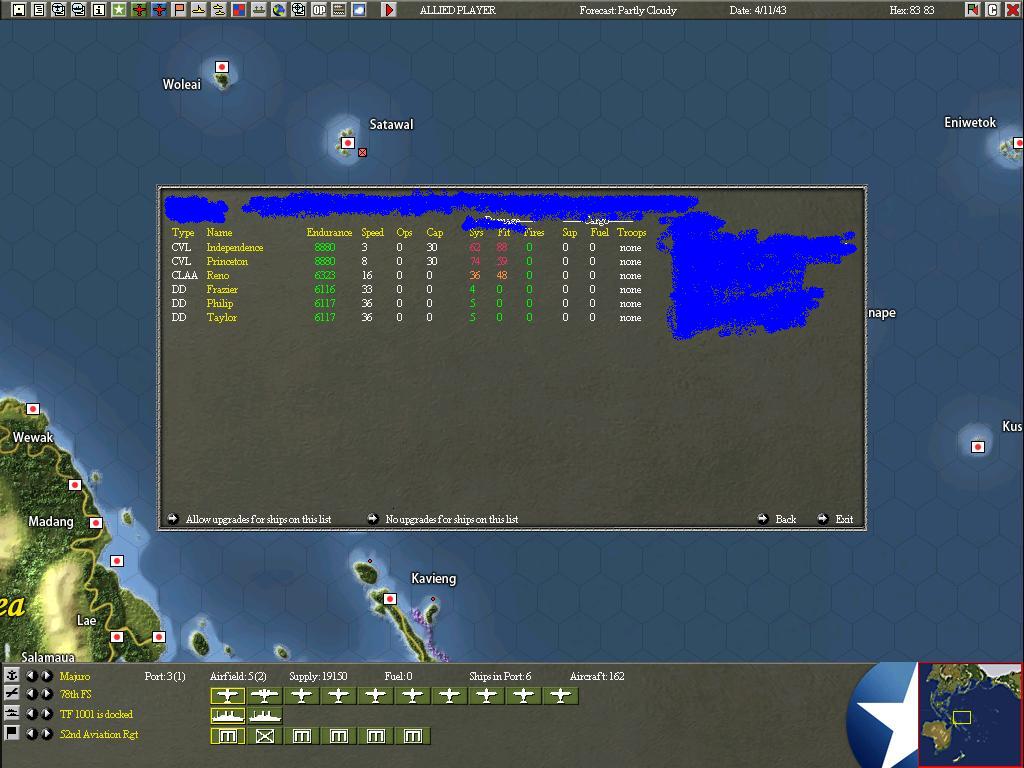Open ship Princeton in the list
1024x768 pixels.
point(227,261)
